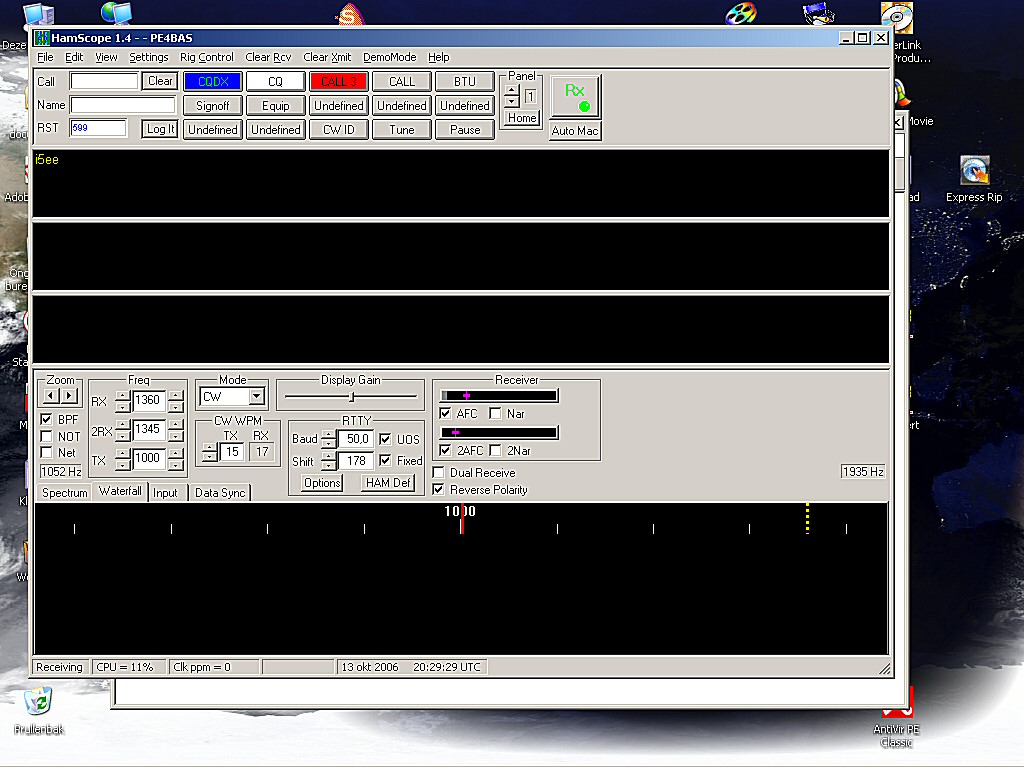The width and height of the screenshot is (1024, 768).
Task: Open the Mode dropdown showing CW
Action: click(256, 396)
